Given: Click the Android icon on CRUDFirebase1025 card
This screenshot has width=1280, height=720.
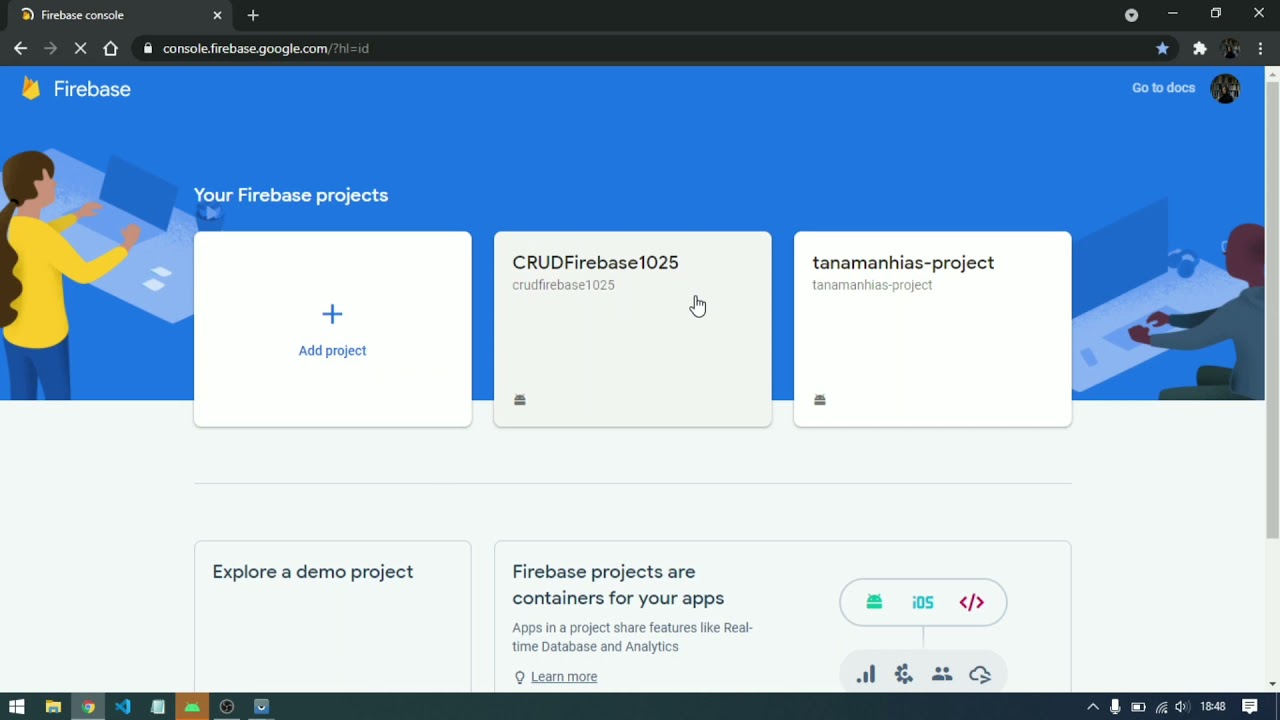Looking at the screenshot, I should click(x=520, y=400).
